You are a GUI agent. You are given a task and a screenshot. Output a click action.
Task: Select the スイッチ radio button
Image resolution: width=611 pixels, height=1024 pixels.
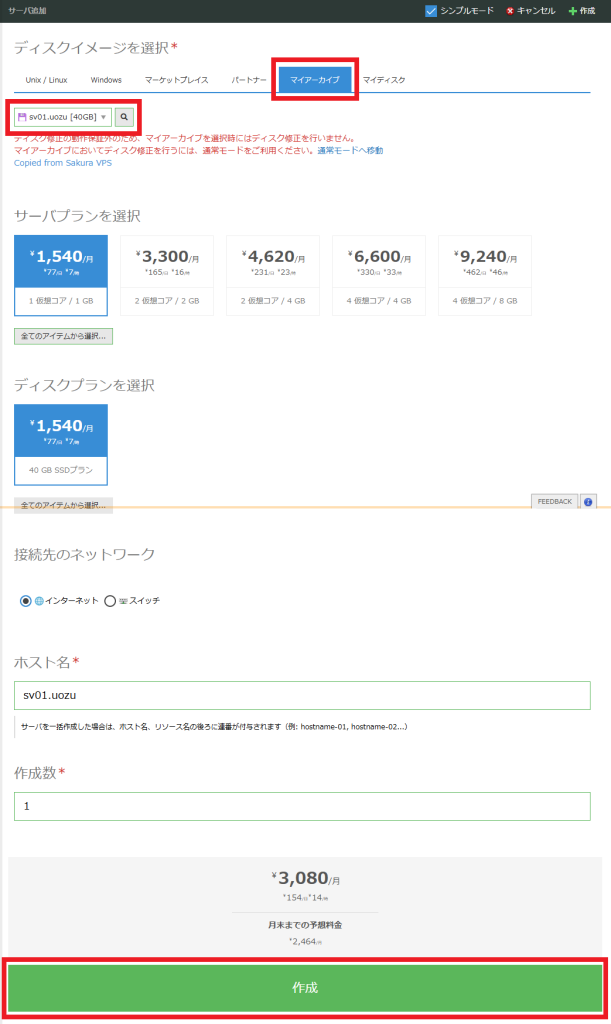[x=110, y=601]
